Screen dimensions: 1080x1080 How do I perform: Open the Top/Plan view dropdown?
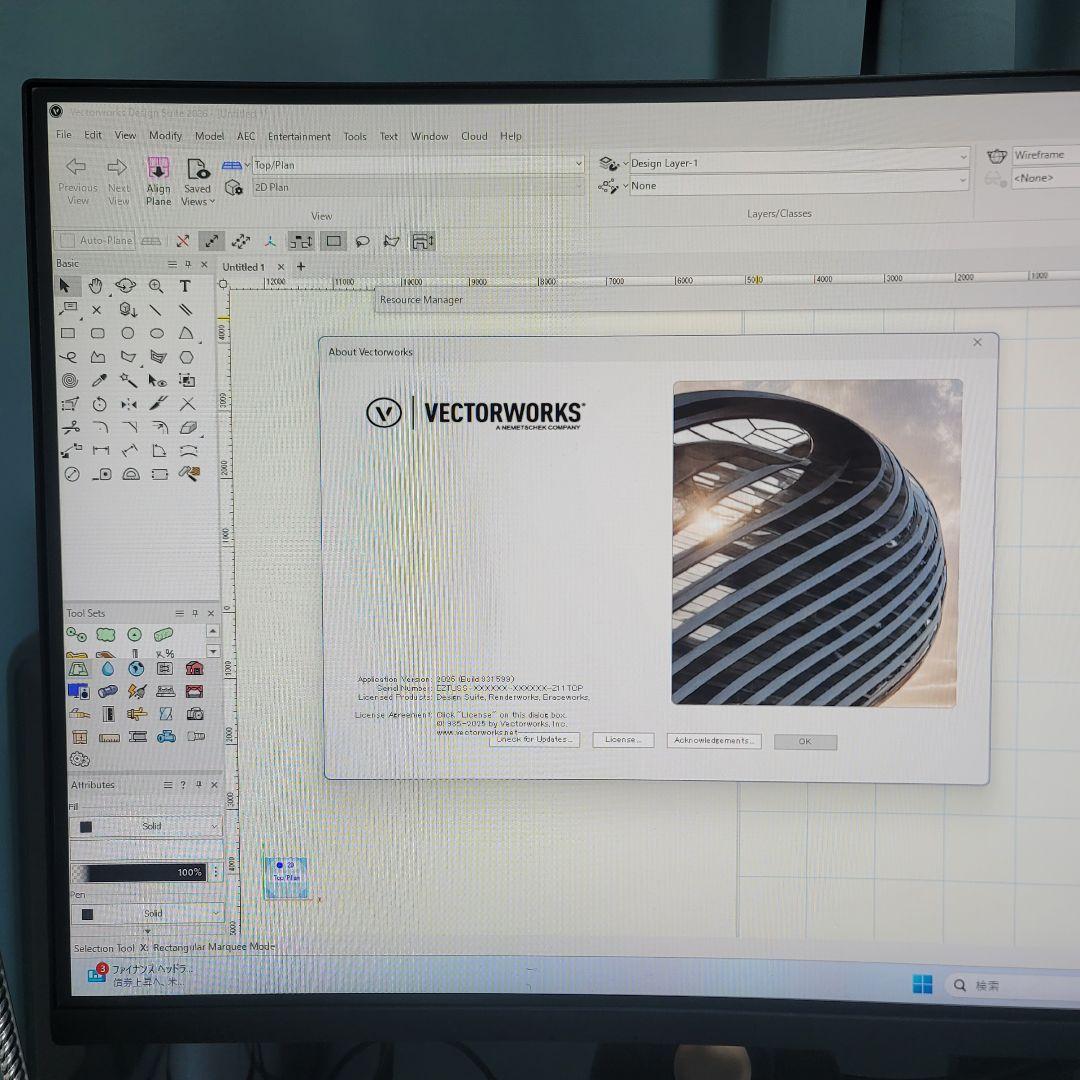pos(578,164)
